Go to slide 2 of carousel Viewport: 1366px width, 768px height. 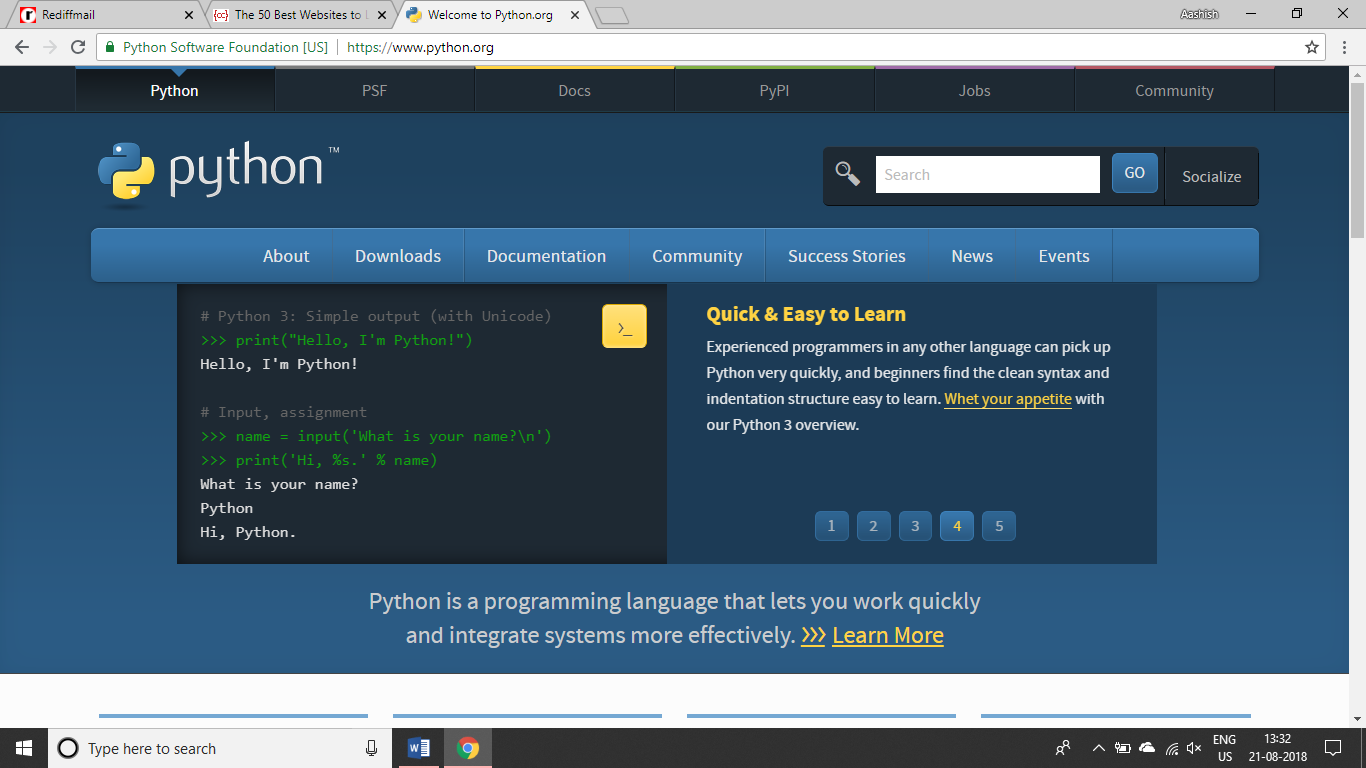tap(873, 526)
